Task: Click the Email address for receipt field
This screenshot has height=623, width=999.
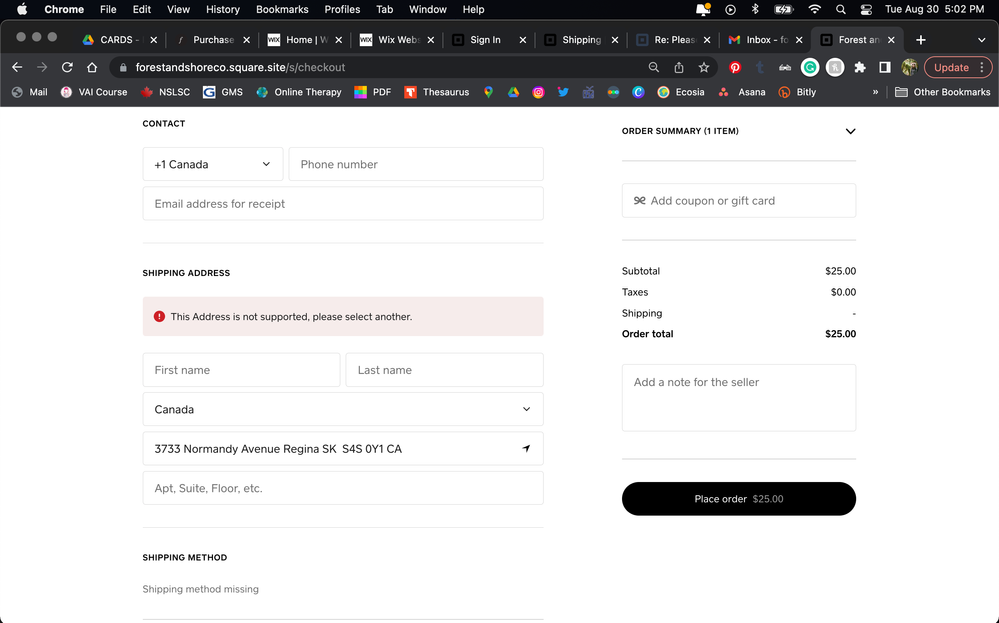Action: pyautogui.click(x=343, y=203)
